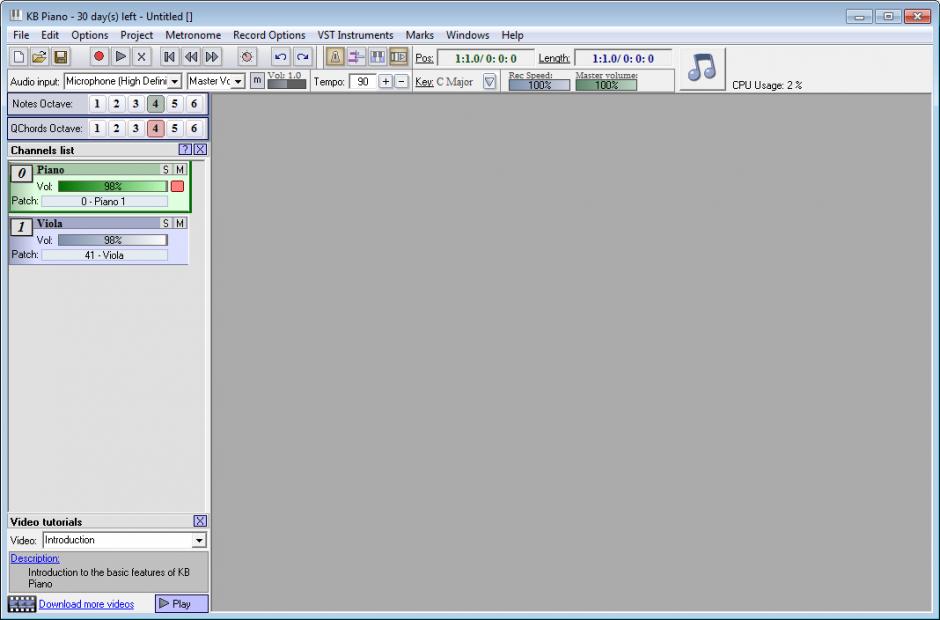Image resolution: width=940 pixels, height=620 pixels.
Task: Jump to the song start with the skip-back icon
Action: 170,57
